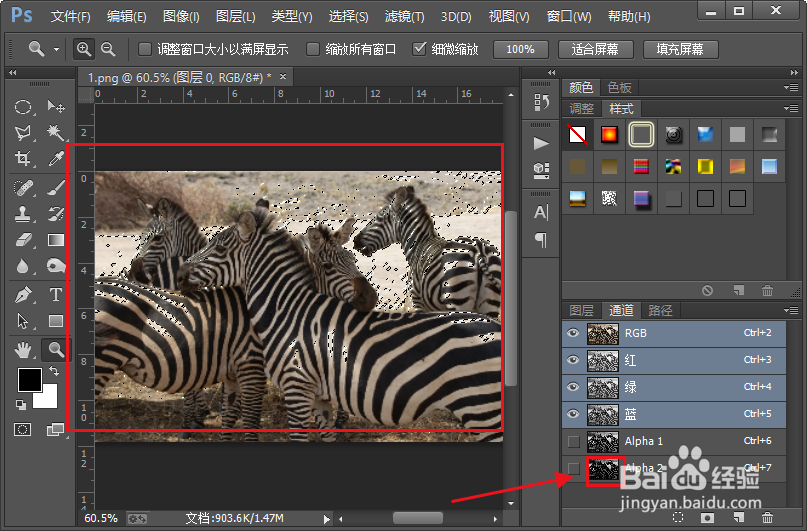Enable 调整窗口大小以满屏显示 checkbox
The height and width of the screenshot is (531, 807).
tap(145, 49)
